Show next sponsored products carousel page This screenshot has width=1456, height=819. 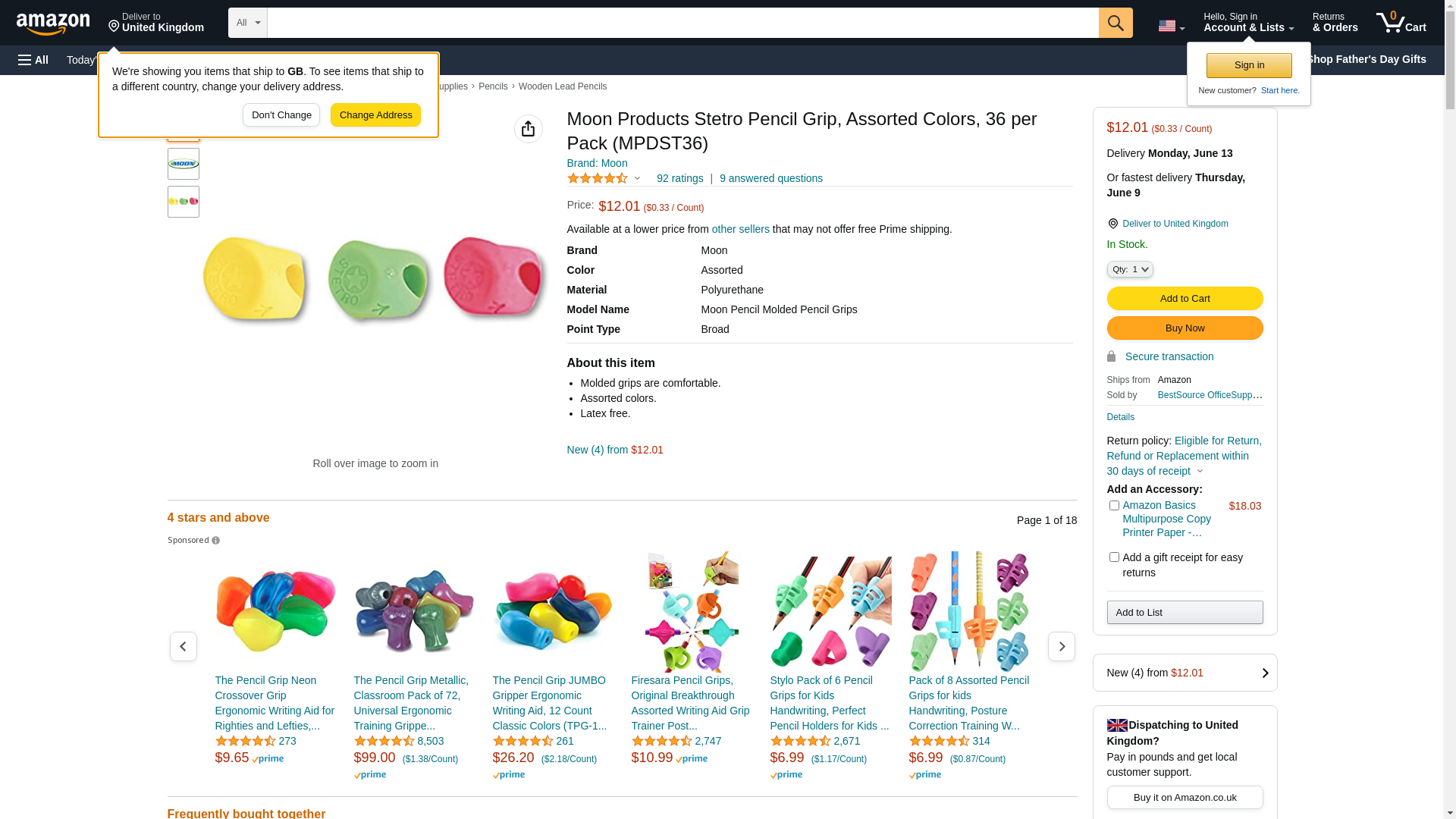pos(1061,647)
